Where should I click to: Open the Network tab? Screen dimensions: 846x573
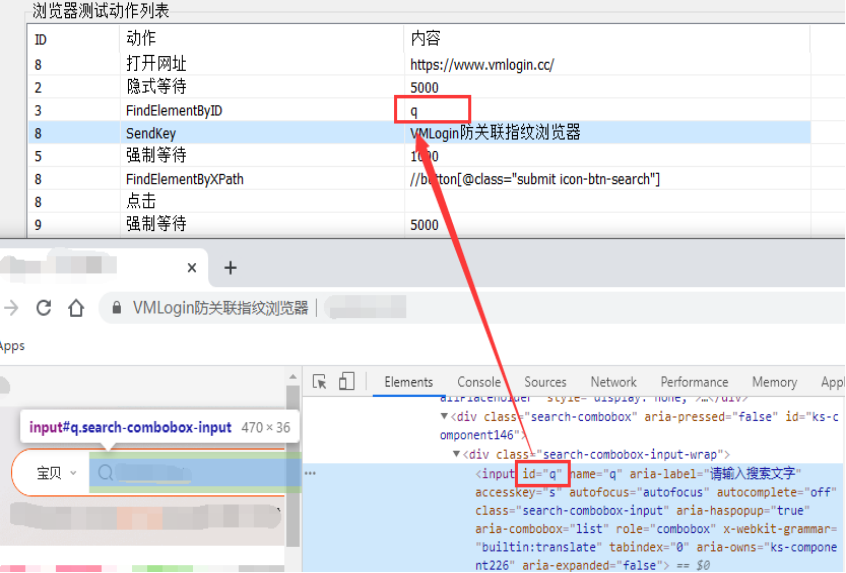point(613,382)
